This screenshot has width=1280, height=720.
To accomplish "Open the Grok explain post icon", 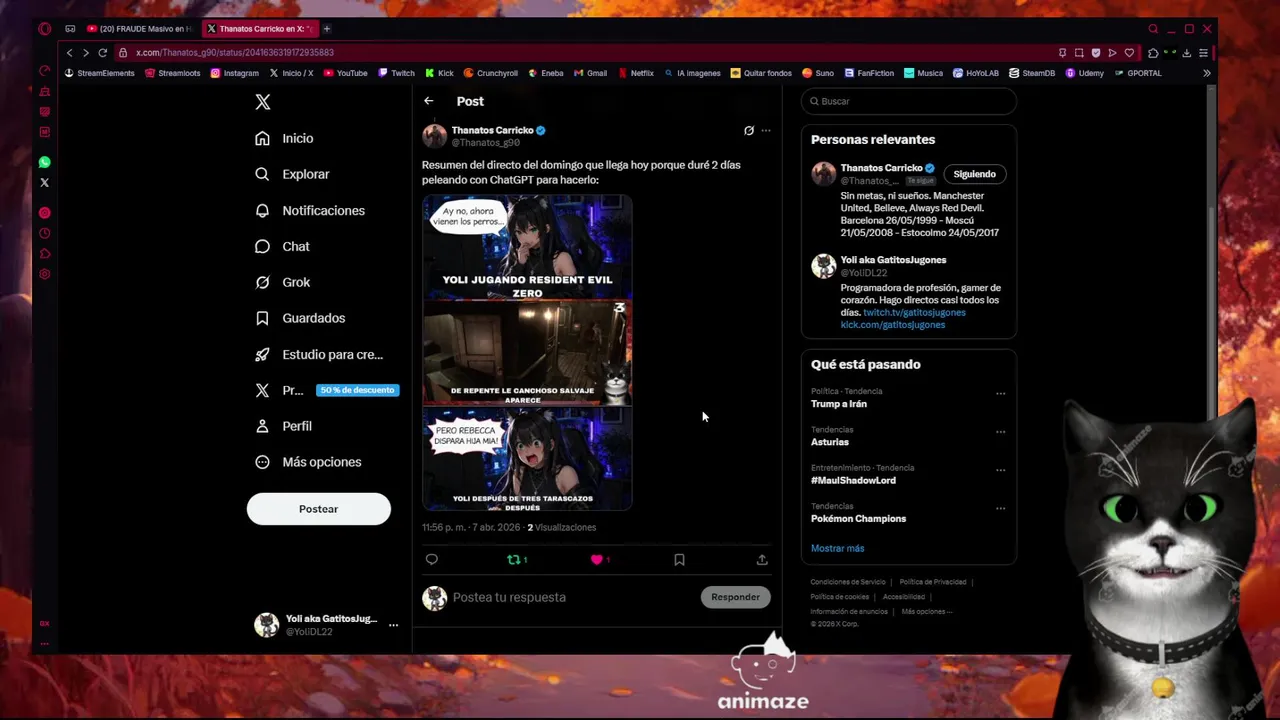I will pyautogui.click(x=748, y=130).
